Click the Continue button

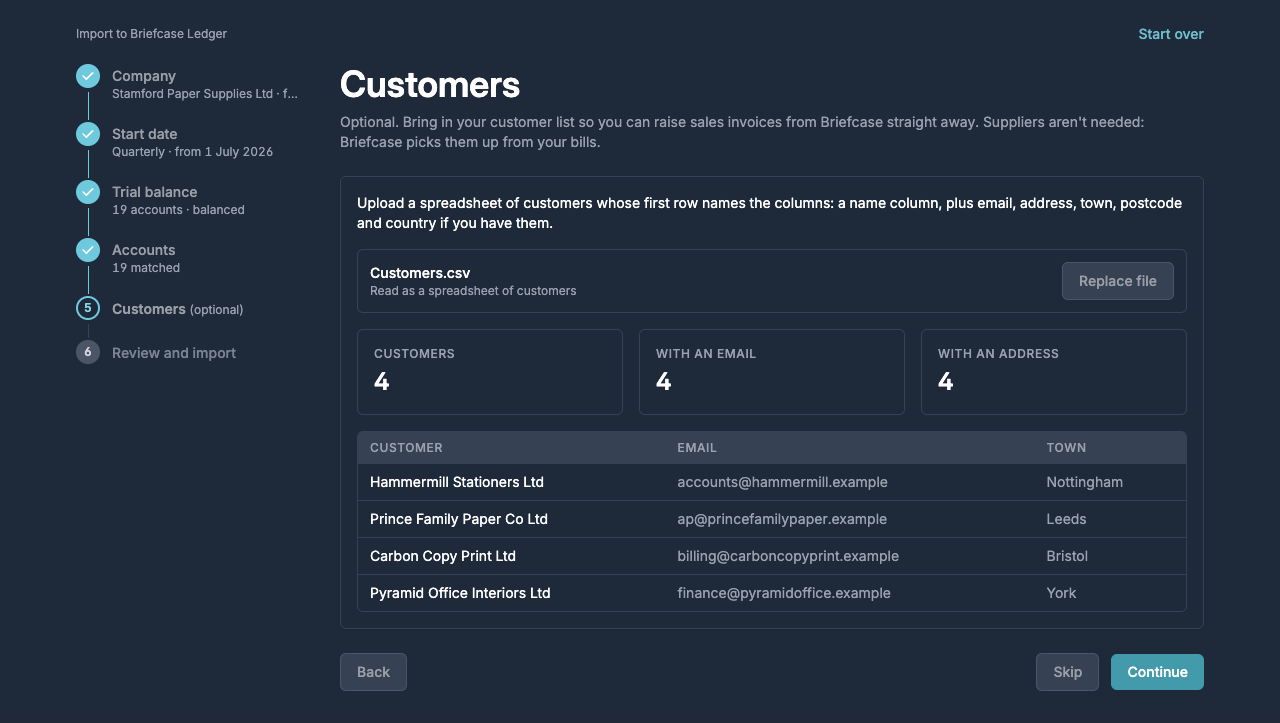[x=1157, y=672]
